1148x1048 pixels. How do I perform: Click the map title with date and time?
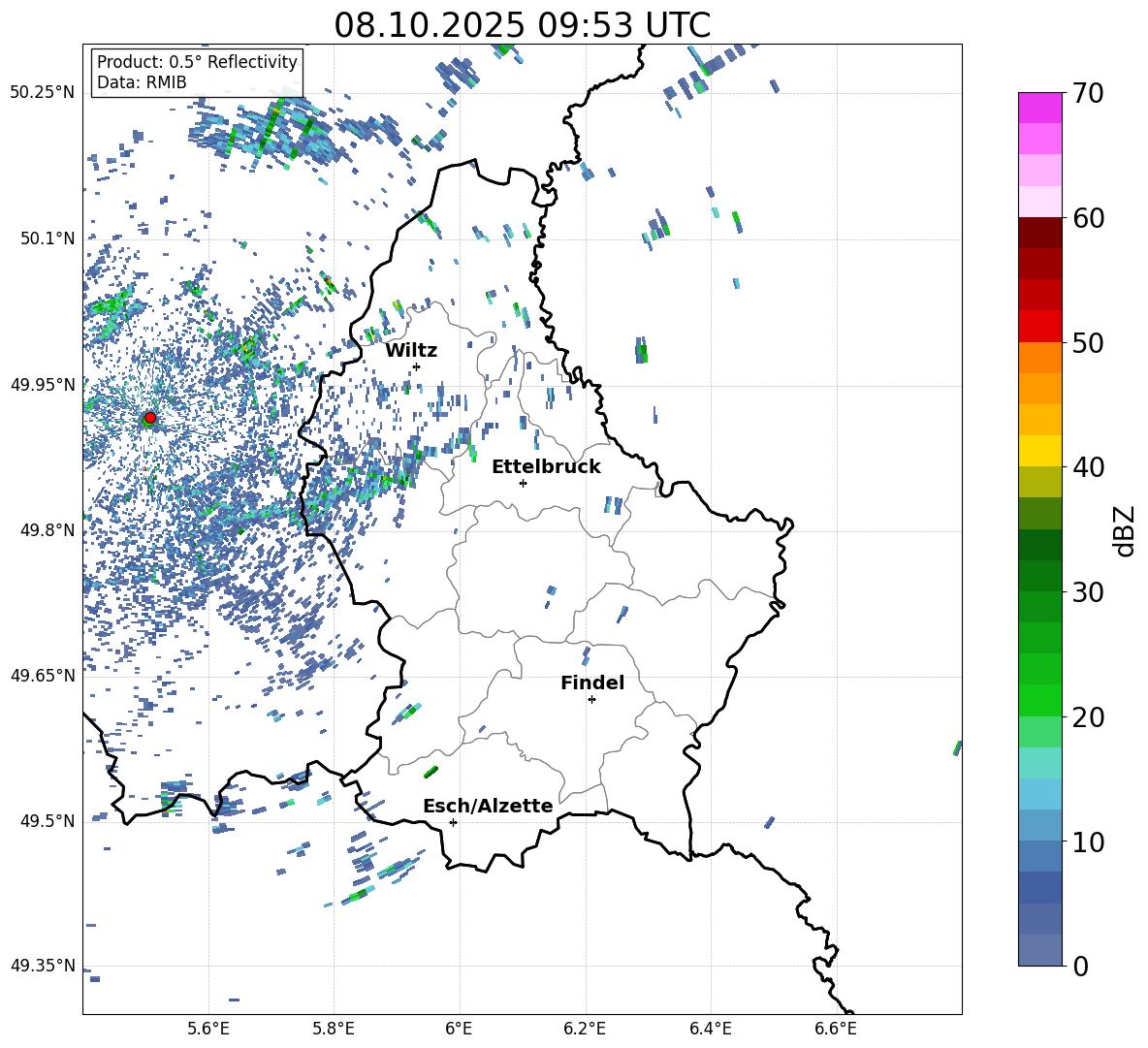click(522, 25)
